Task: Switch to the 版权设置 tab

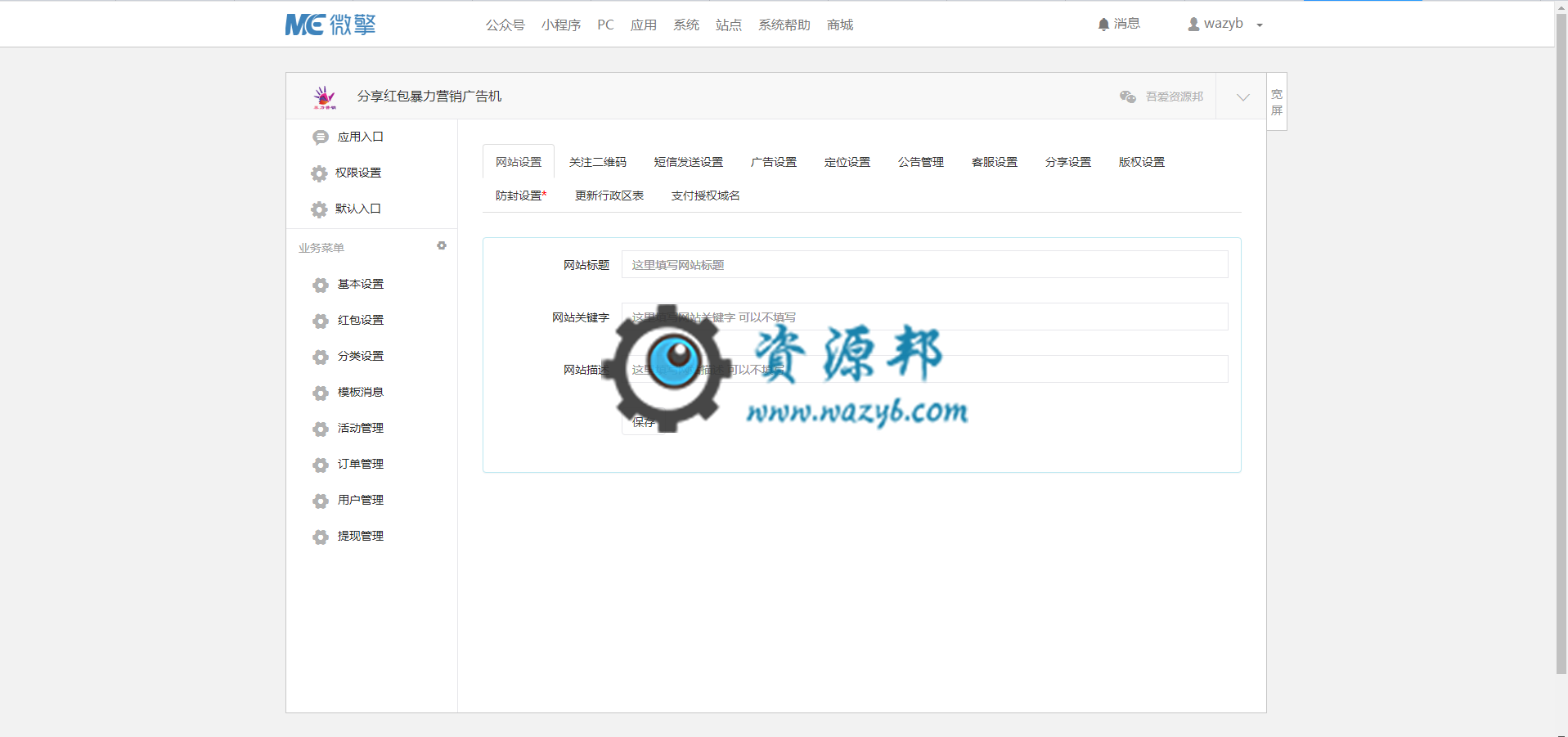Action: (x=1142, y=162)
